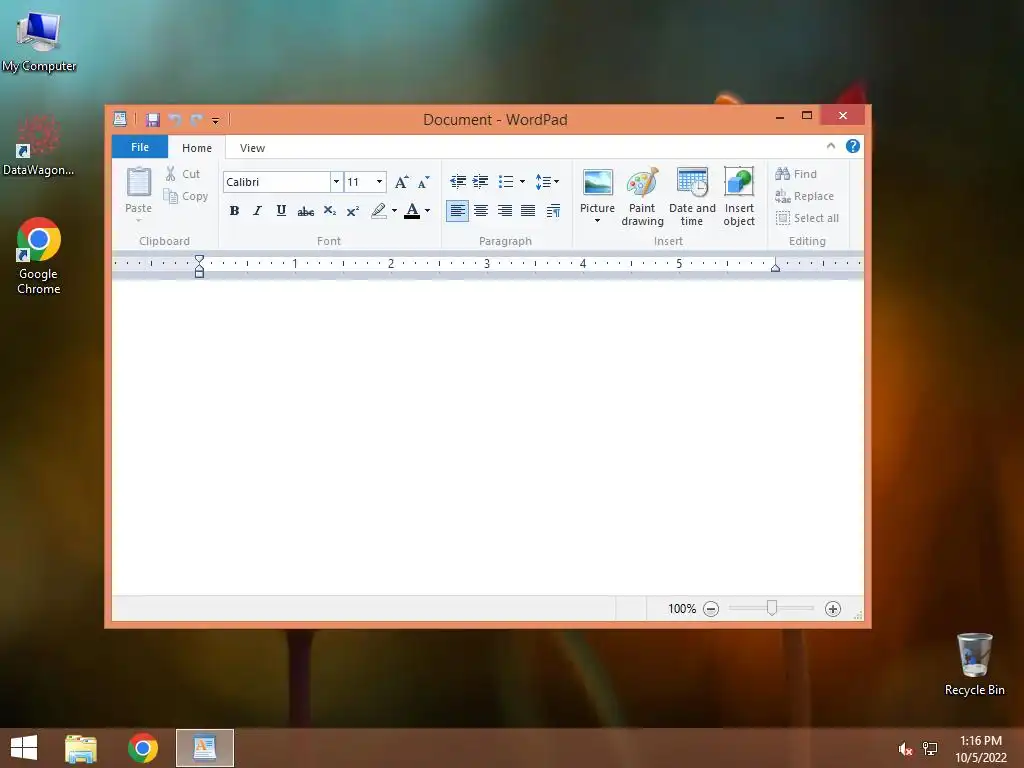The image size is (1024, 768).
Task: Click the right margin marker on ruler
Action: pos(775,266)
